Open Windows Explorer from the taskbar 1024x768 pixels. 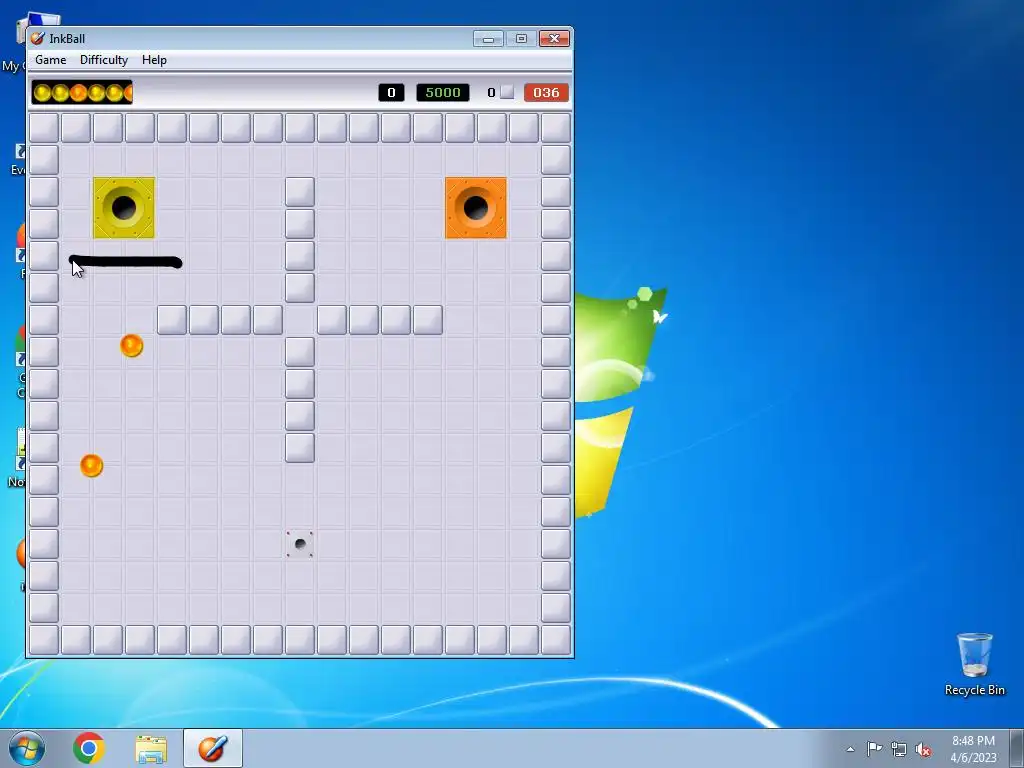(151, 748)
